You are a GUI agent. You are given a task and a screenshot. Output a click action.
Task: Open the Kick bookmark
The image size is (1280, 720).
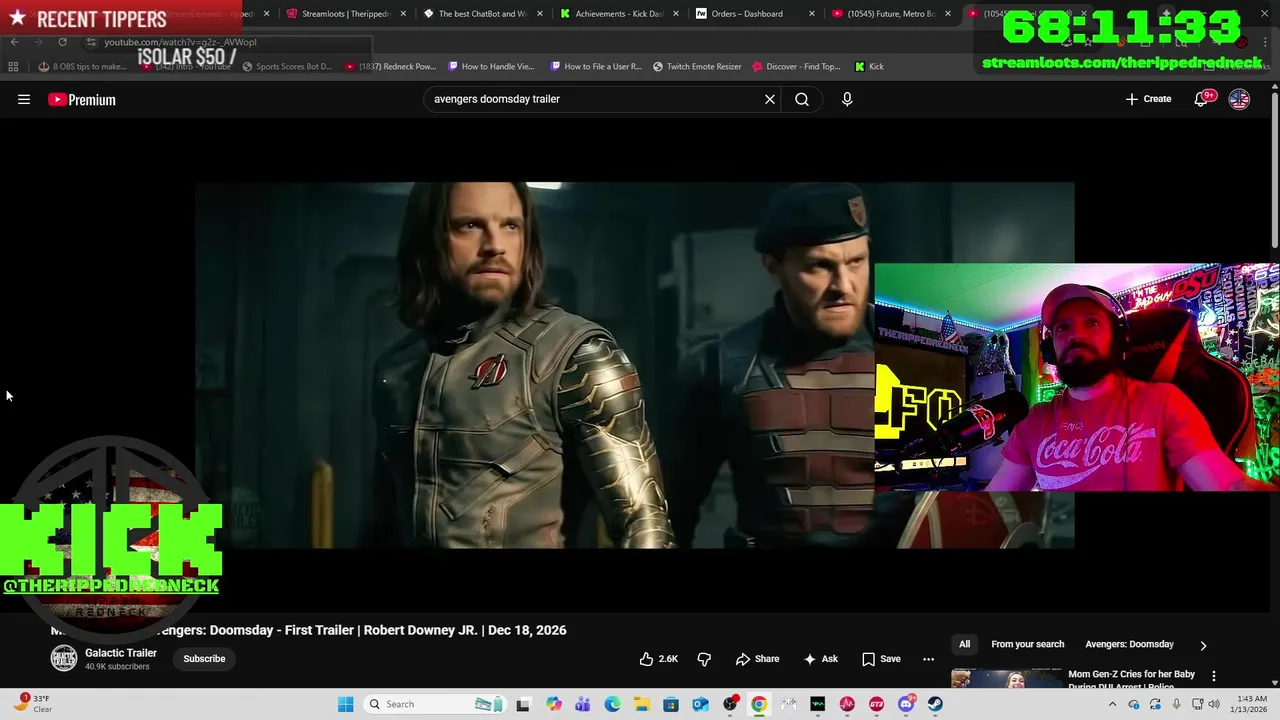869,67
